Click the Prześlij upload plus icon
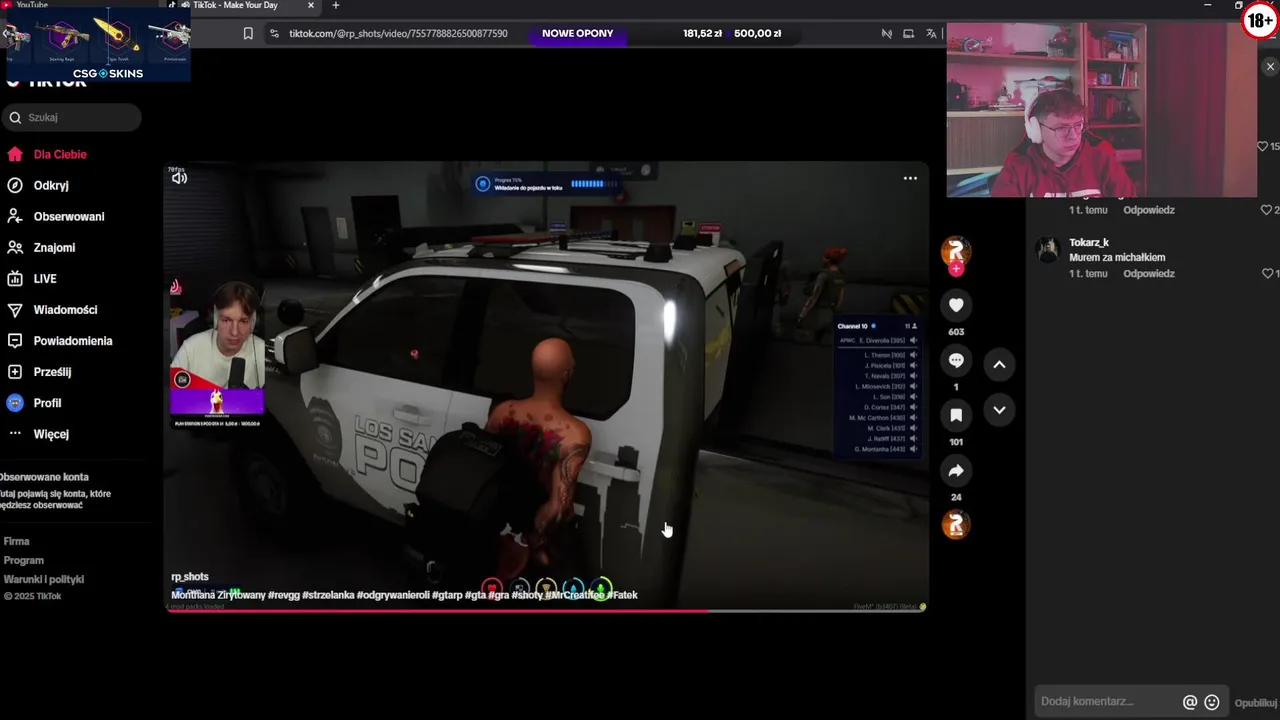The image size is (1280, 720). point(15,372)
